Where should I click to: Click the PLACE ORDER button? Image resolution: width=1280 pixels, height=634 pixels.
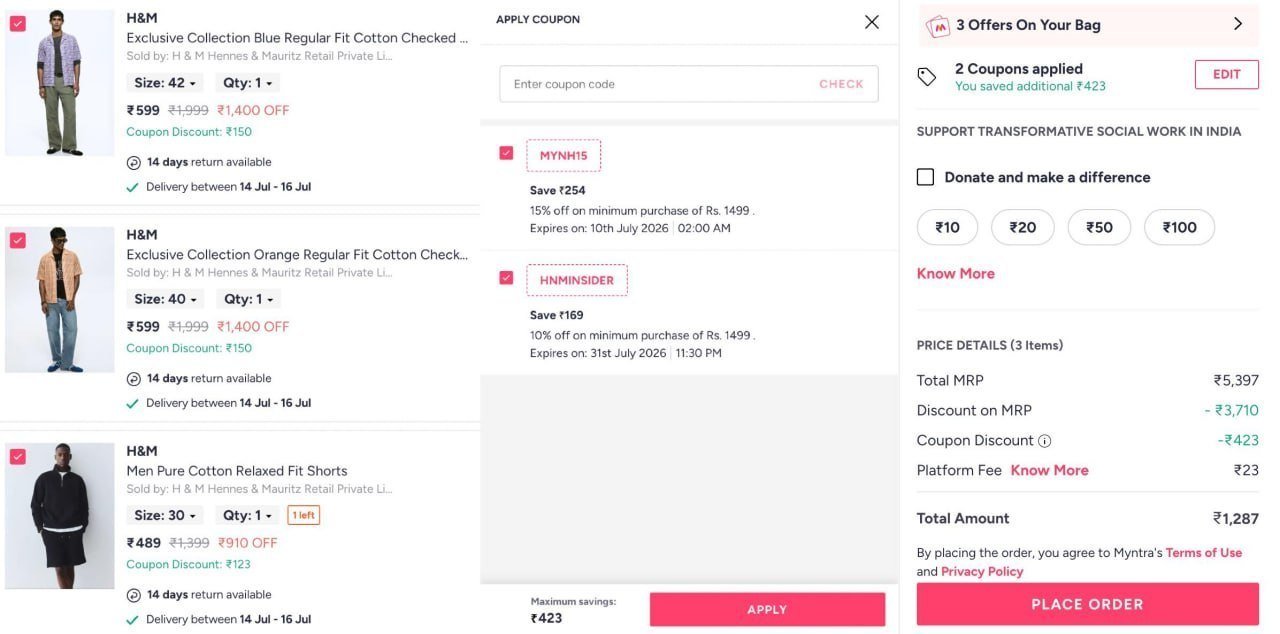click(x=1087, y=604)
